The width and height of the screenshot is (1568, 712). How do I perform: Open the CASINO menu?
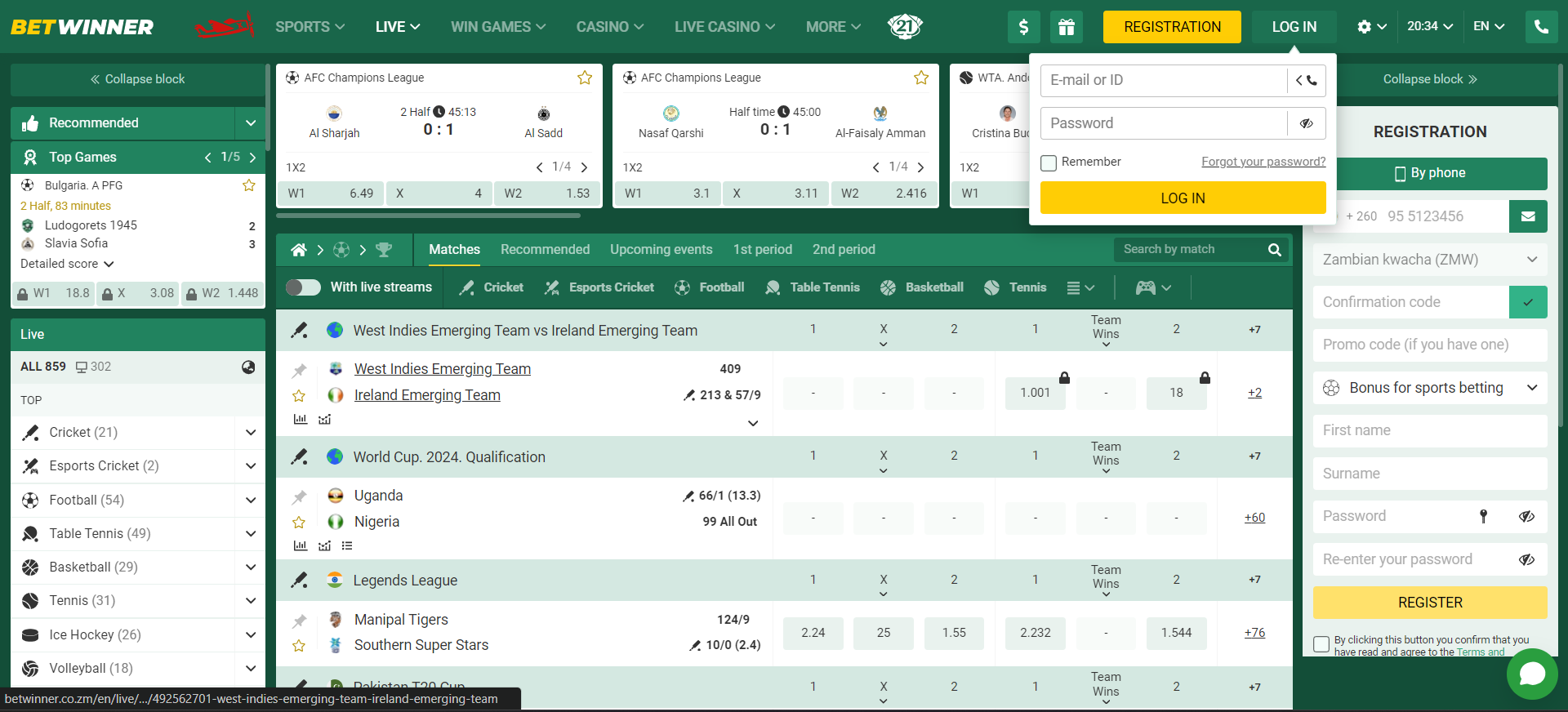(x=610, y=27)
